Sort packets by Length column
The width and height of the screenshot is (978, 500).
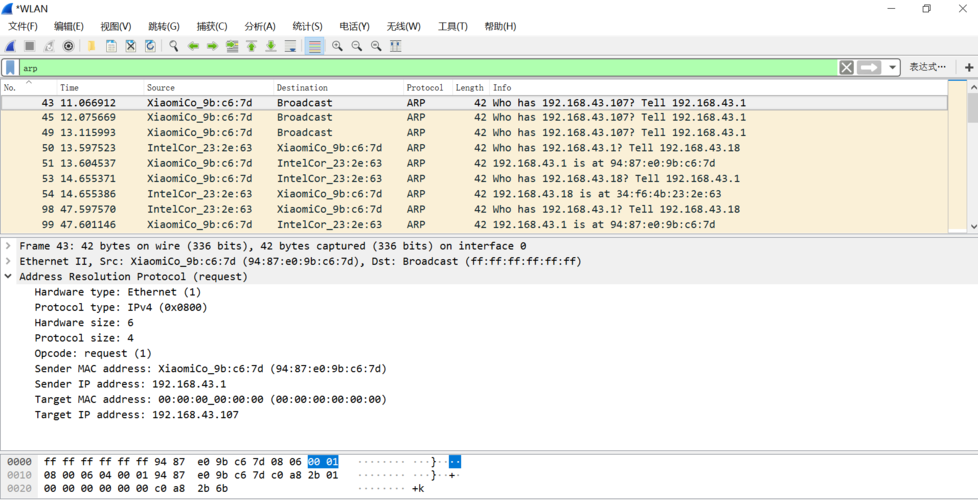470,87
